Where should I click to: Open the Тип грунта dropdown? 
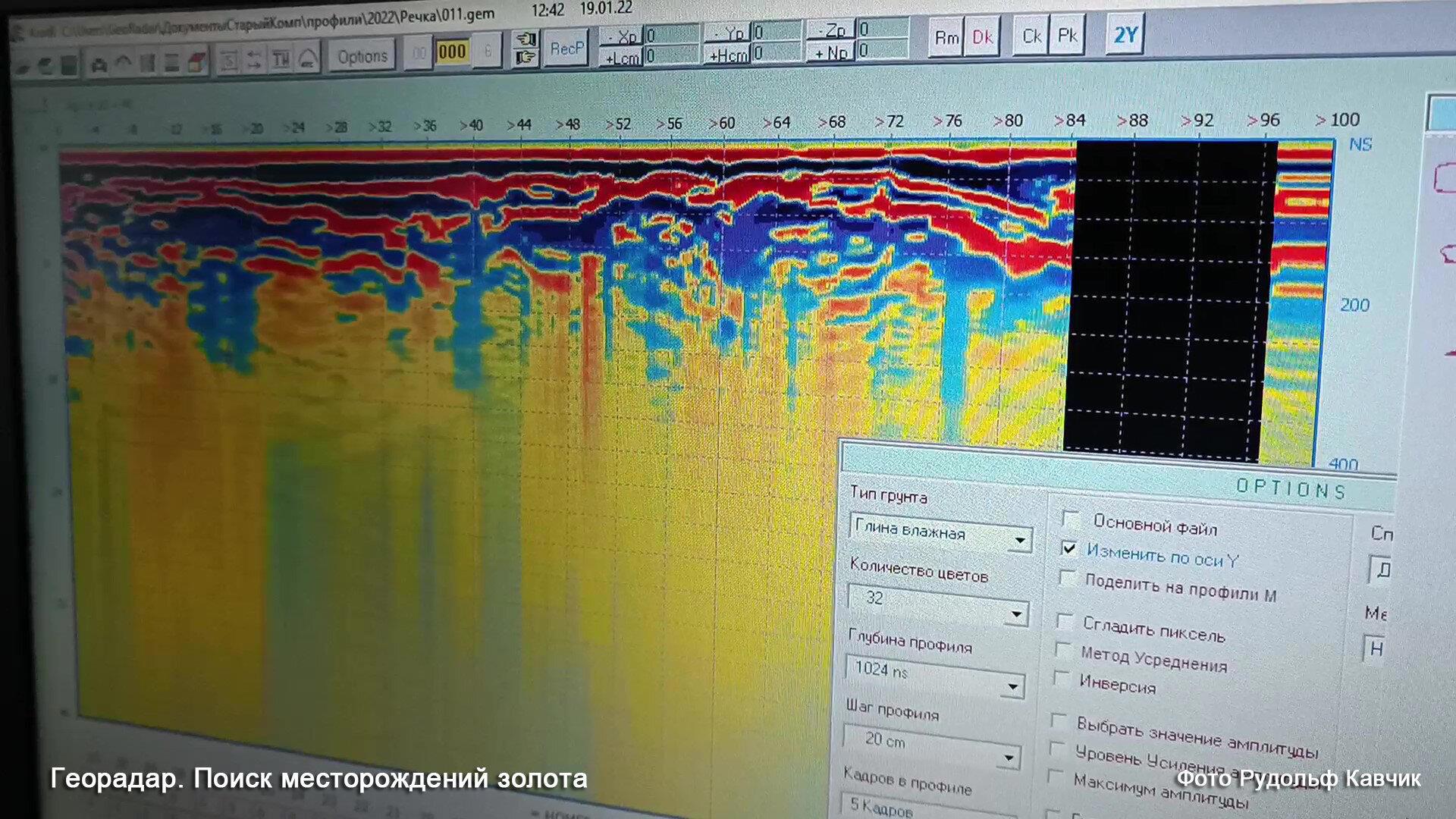tap(1020, 540)
